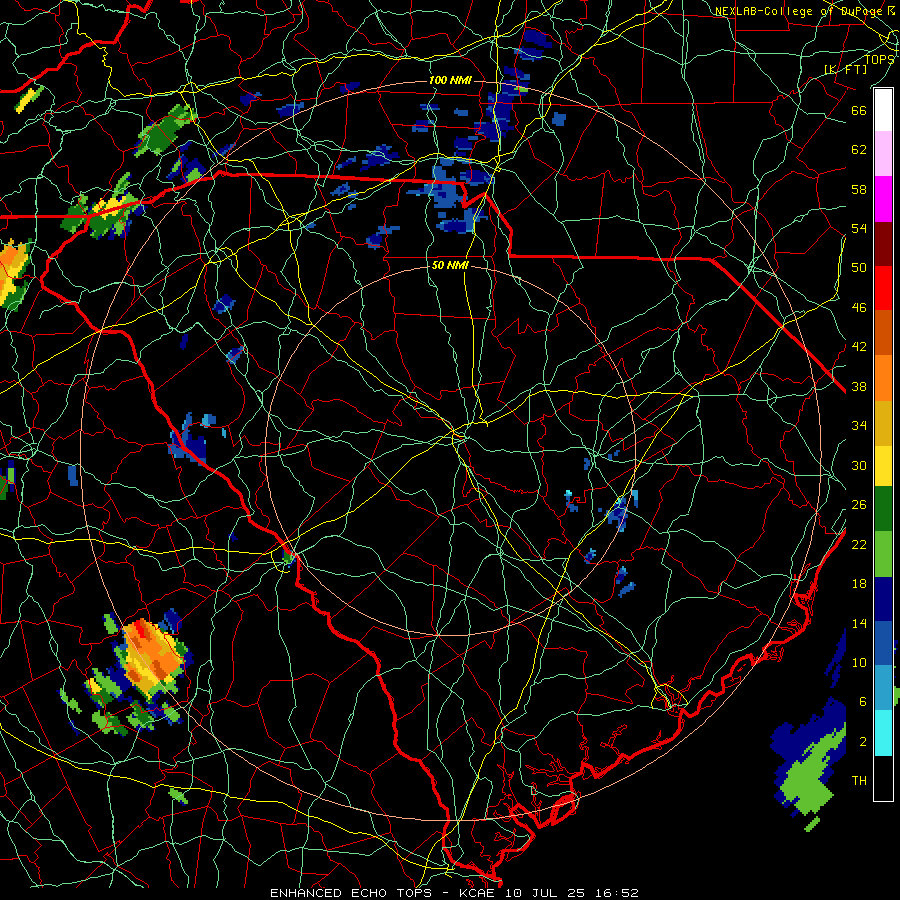900x900 pixels.
Task: Click legend value 26
Action: 859,505
